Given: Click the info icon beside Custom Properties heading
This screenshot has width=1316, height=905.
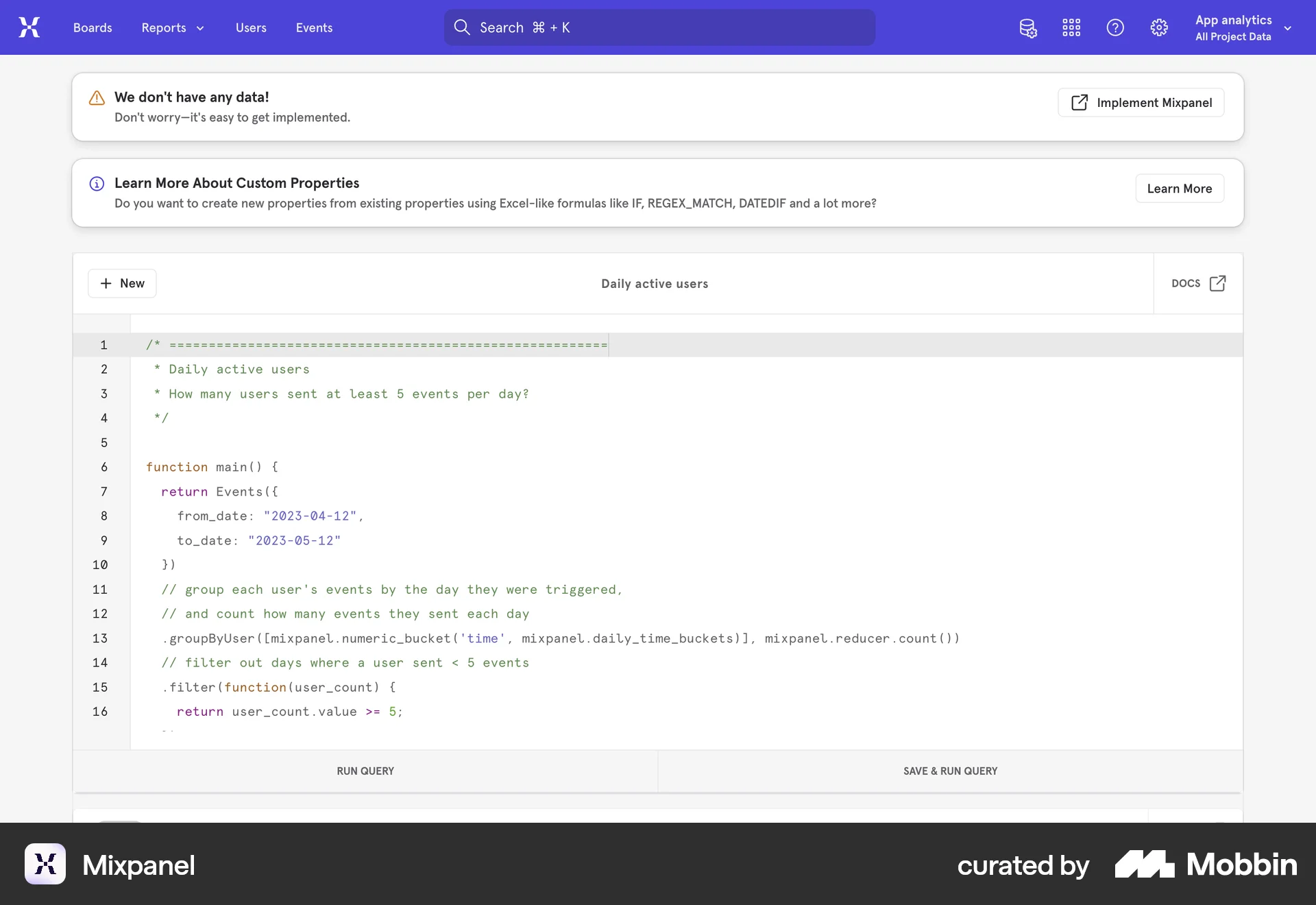Looking at the screenshot, I should click(97, 184).
